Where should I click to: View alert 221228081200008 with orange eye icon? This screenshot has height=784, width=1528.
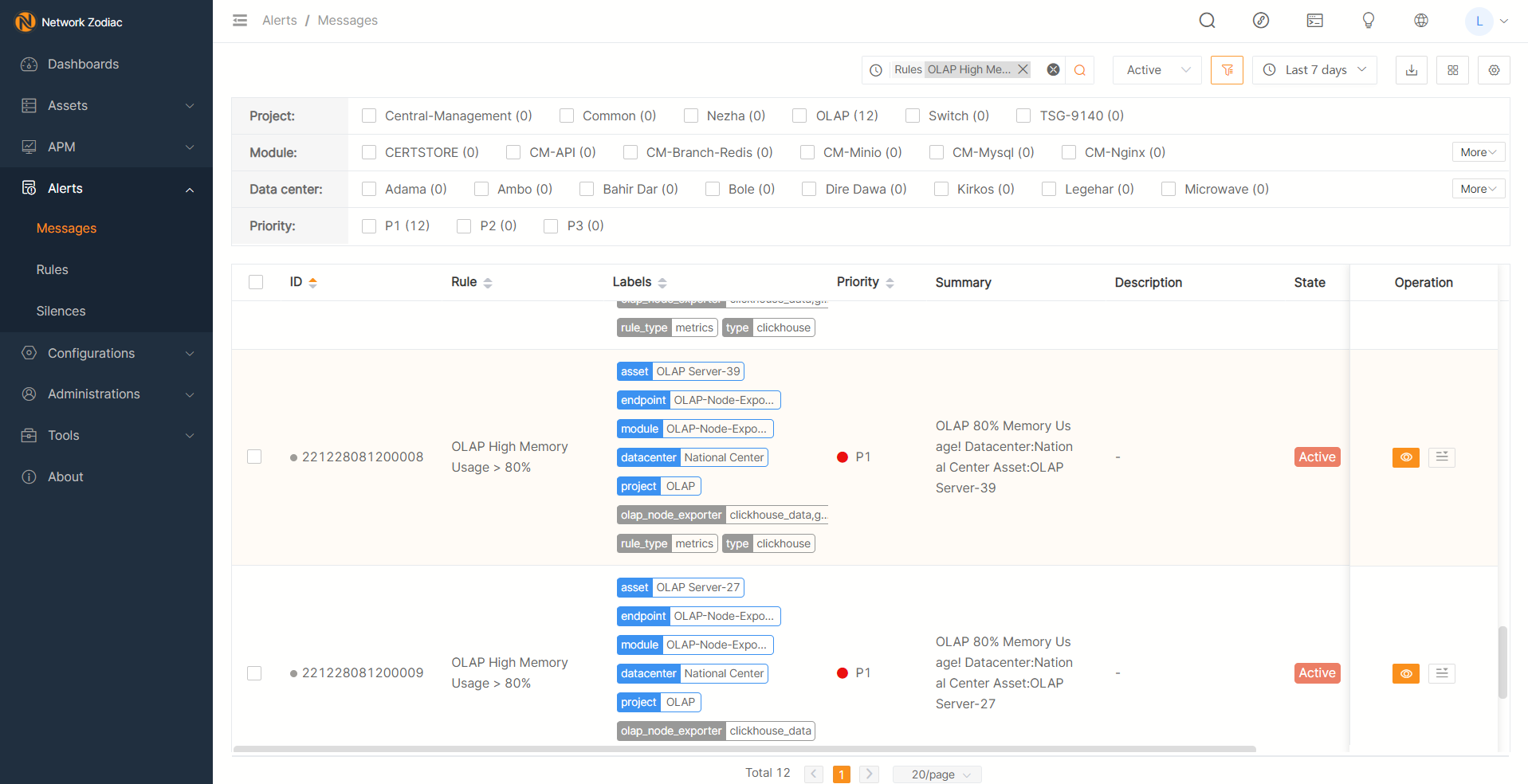tap(1405, 457)
